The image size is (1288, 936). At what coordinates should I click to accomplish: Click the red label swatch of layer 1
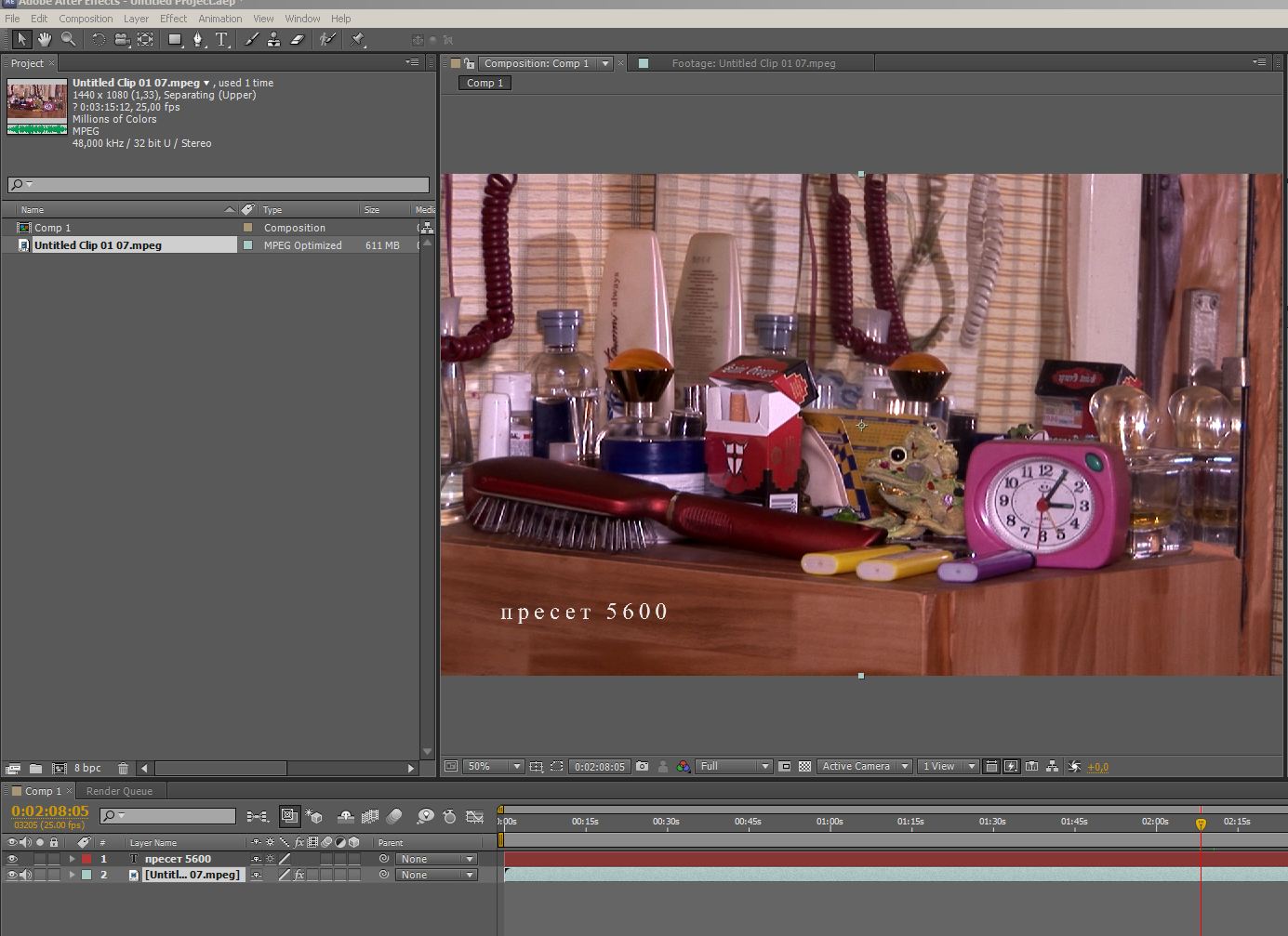[86, 859]
